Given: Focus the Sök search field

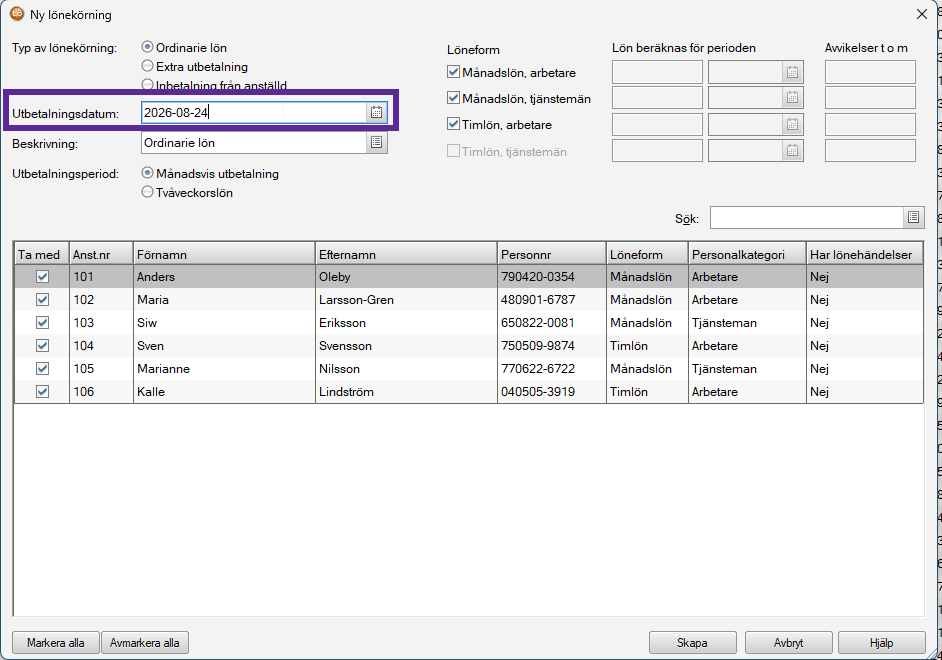Looking at the screenshot, I should click(807, 217).
